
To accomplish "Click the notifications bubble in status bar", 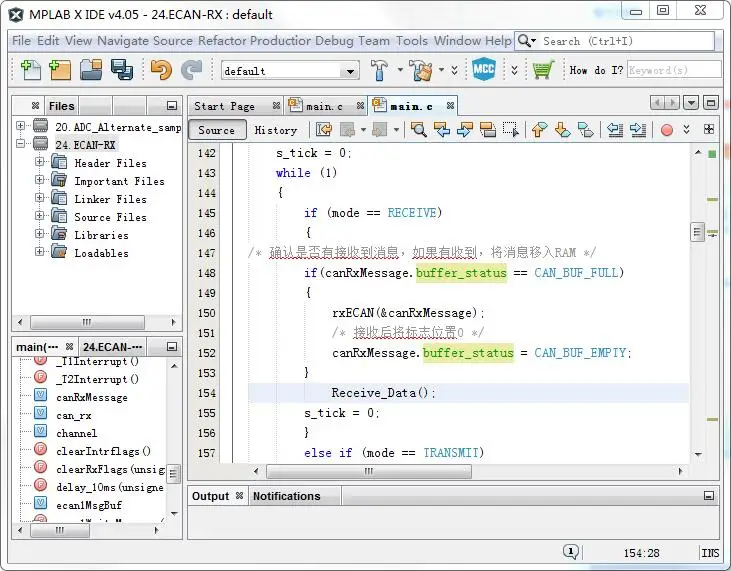I will pos(571,552).
